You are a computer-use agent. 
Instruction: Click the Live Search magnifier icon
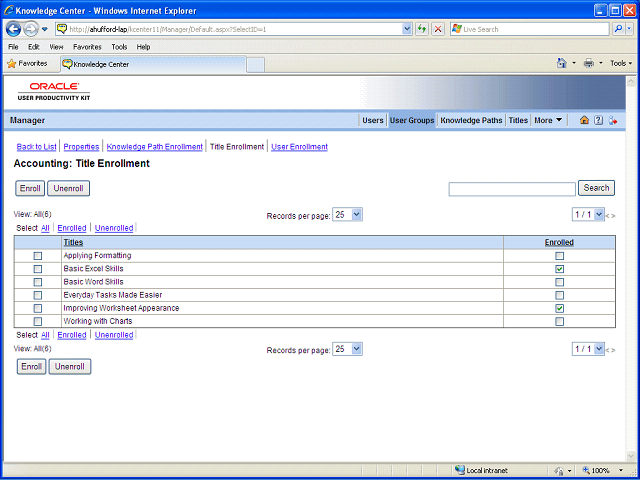[x=618, y=29]
